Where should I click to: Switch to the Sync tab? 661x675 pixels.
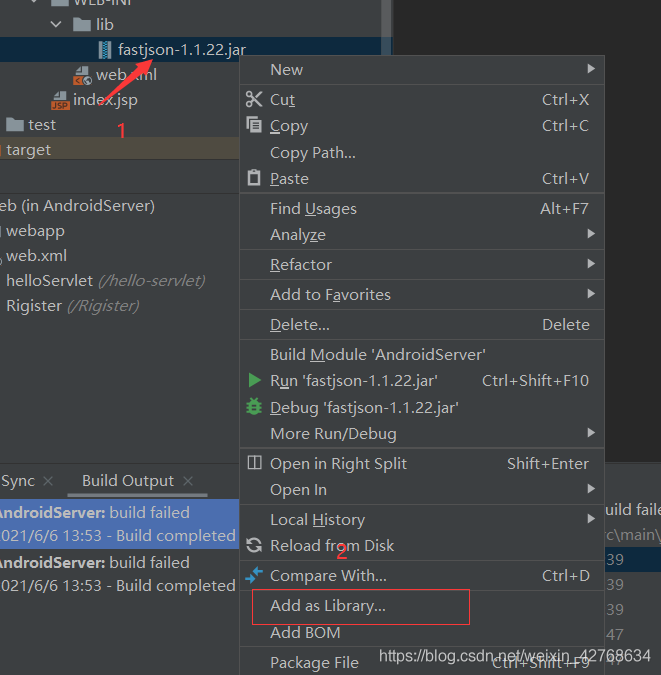[18, 481]
